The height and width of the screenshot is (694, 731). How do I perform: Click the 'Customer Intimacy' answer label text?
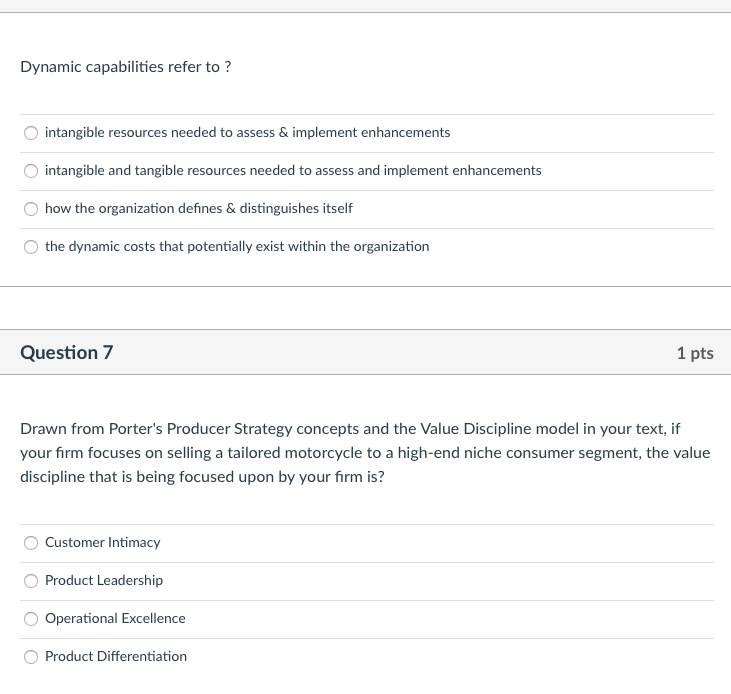[102, 543]
